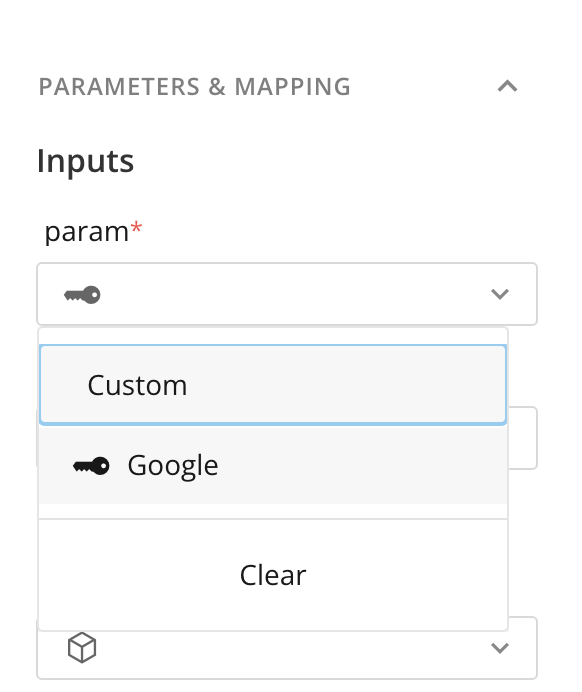
Task: Click the PARAMETERS & MAPPING header title
Action: [x=195, y=86]
